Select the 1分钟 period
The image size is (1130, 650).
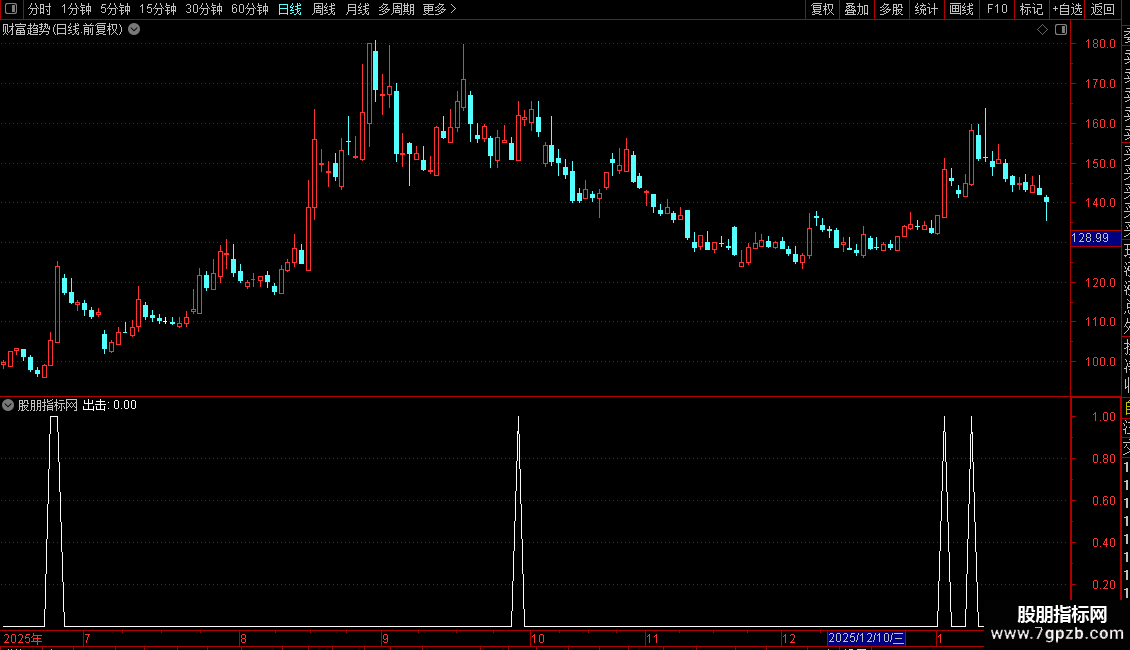pos(76,9)
